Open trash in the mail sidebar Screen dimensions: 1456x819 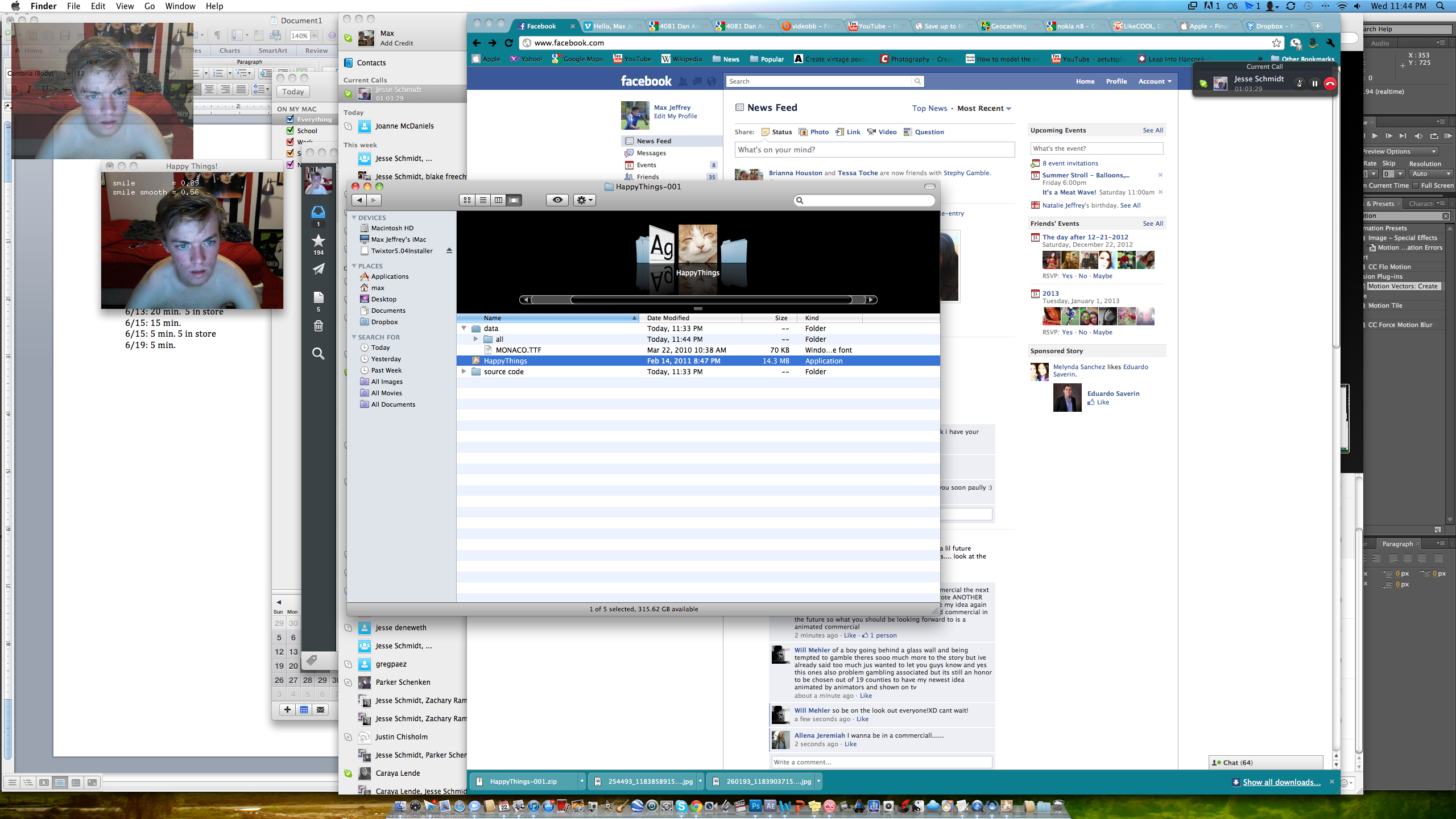coord(318,326)
